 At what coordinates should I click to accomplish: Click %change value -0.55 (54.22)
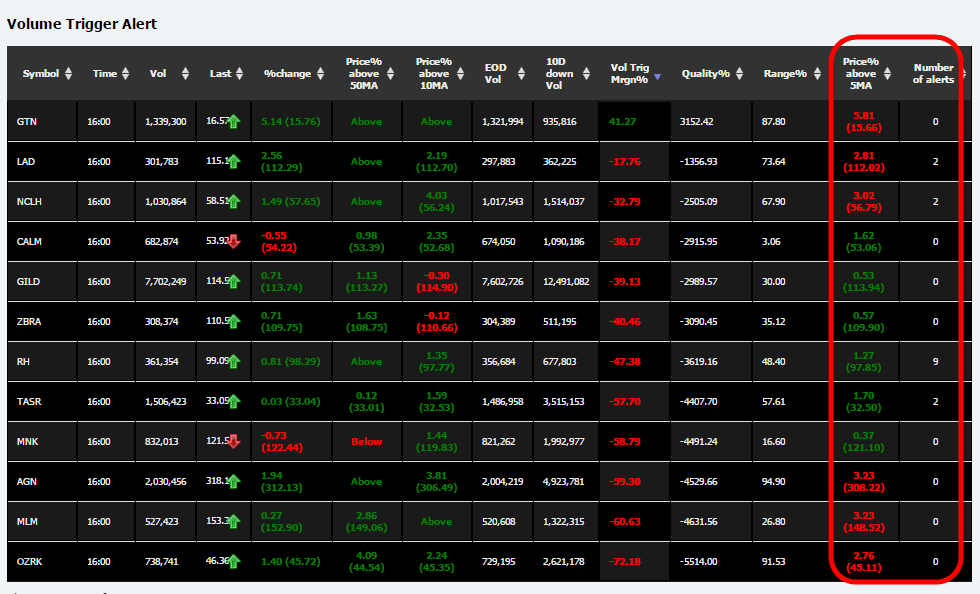tap(279, 241)
